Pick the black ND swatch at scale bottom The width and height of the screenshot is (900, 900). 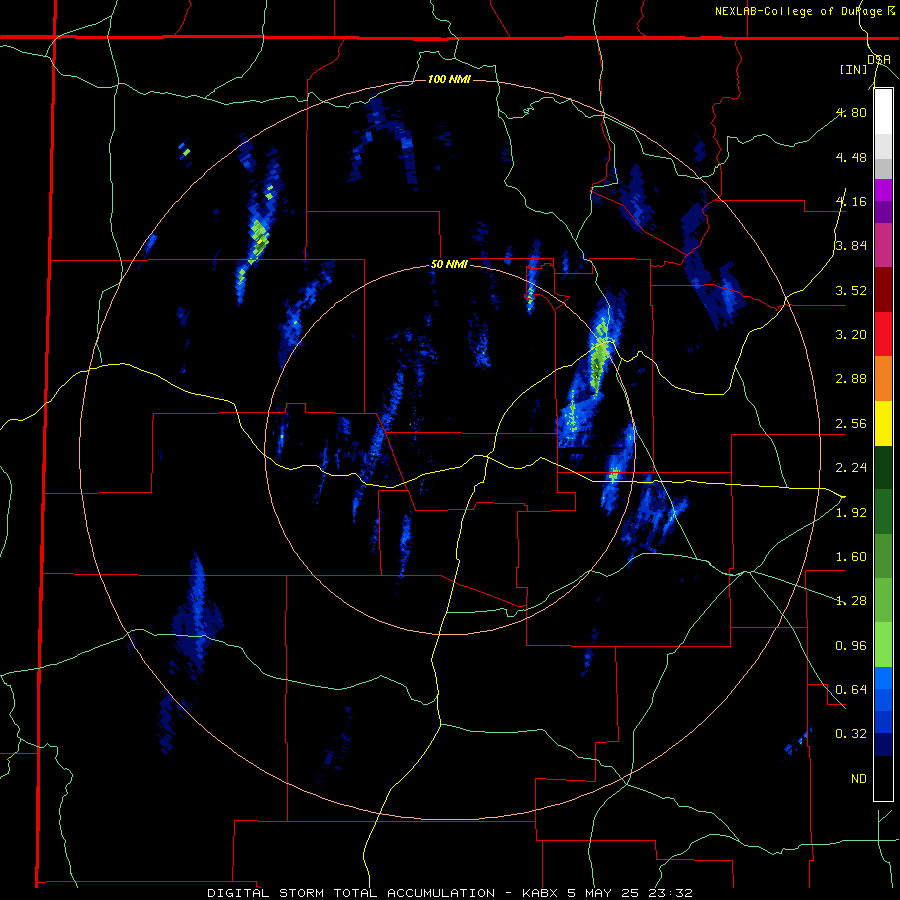(x=883, y=778)
